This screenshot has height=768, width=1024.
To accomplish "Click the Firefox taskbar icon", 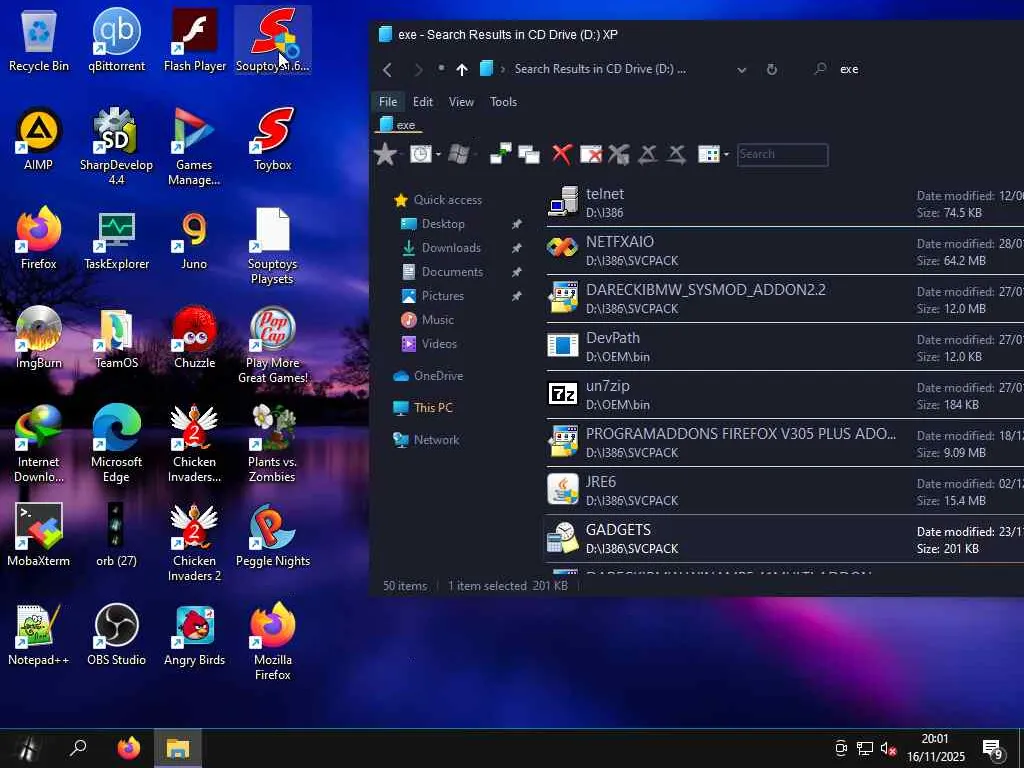I will click(x=129, y=748).
